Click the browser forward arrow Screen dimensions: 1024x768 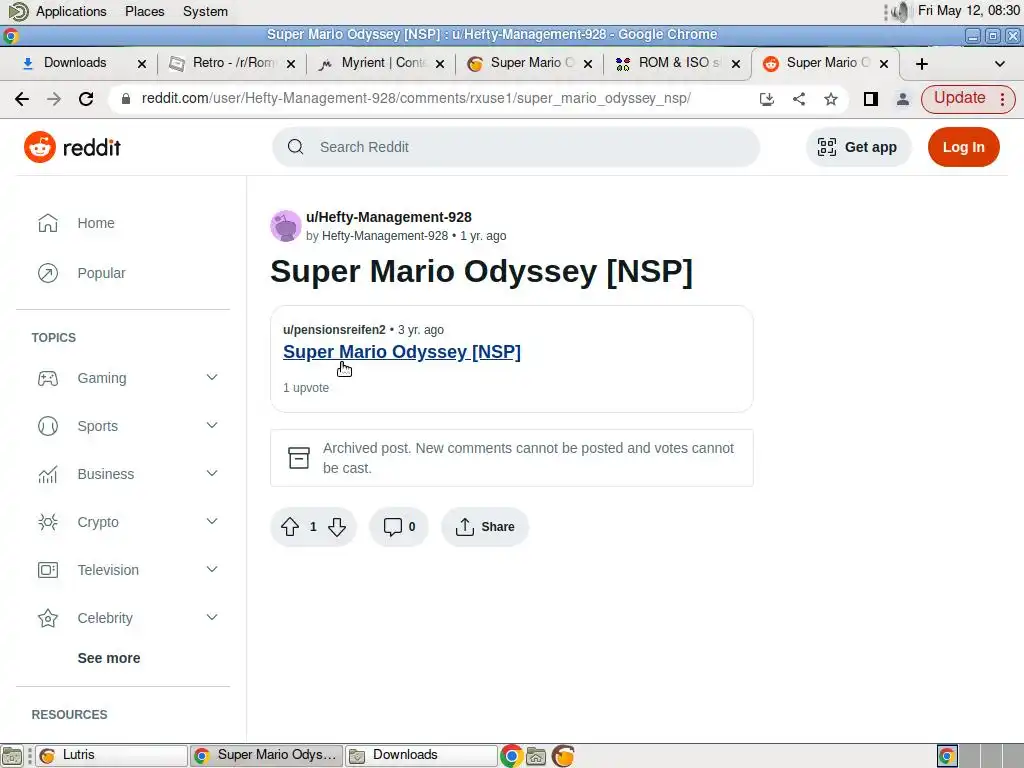point(54,99)
